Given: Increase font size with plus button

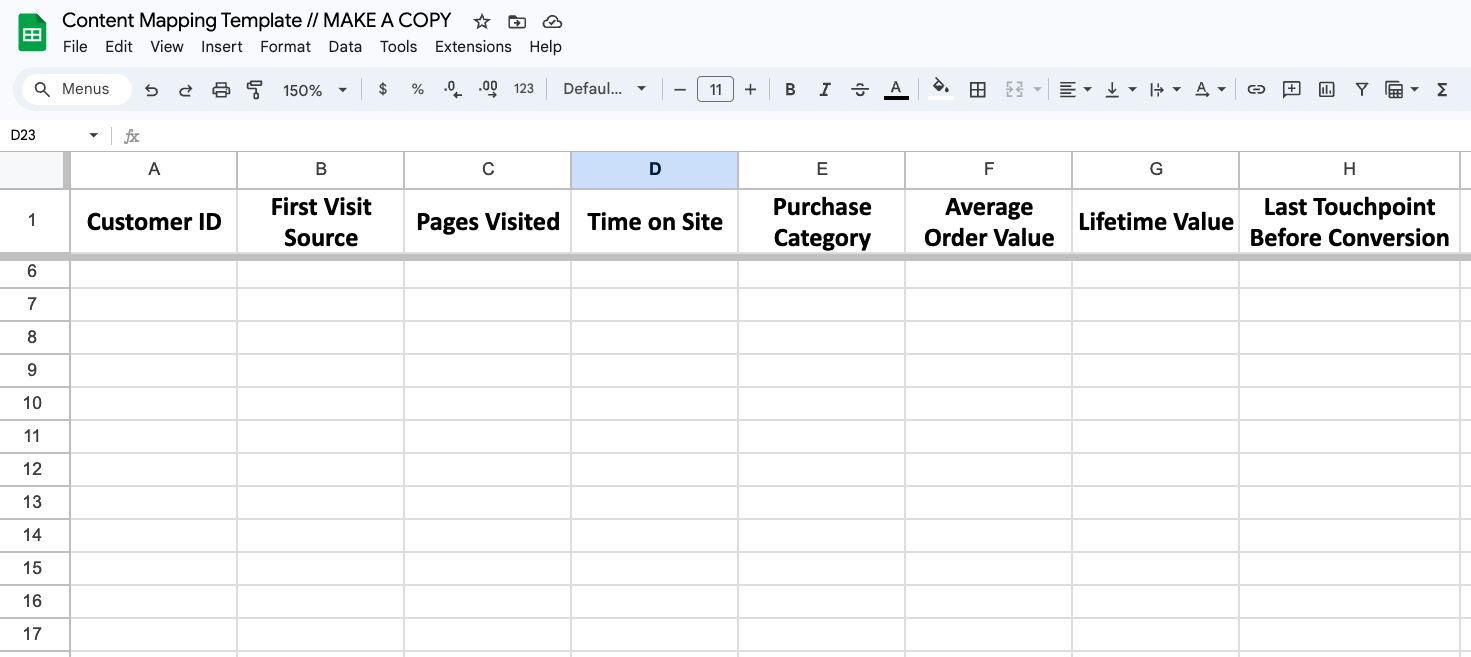Looking at the screenshot, I should pos(750,89).
